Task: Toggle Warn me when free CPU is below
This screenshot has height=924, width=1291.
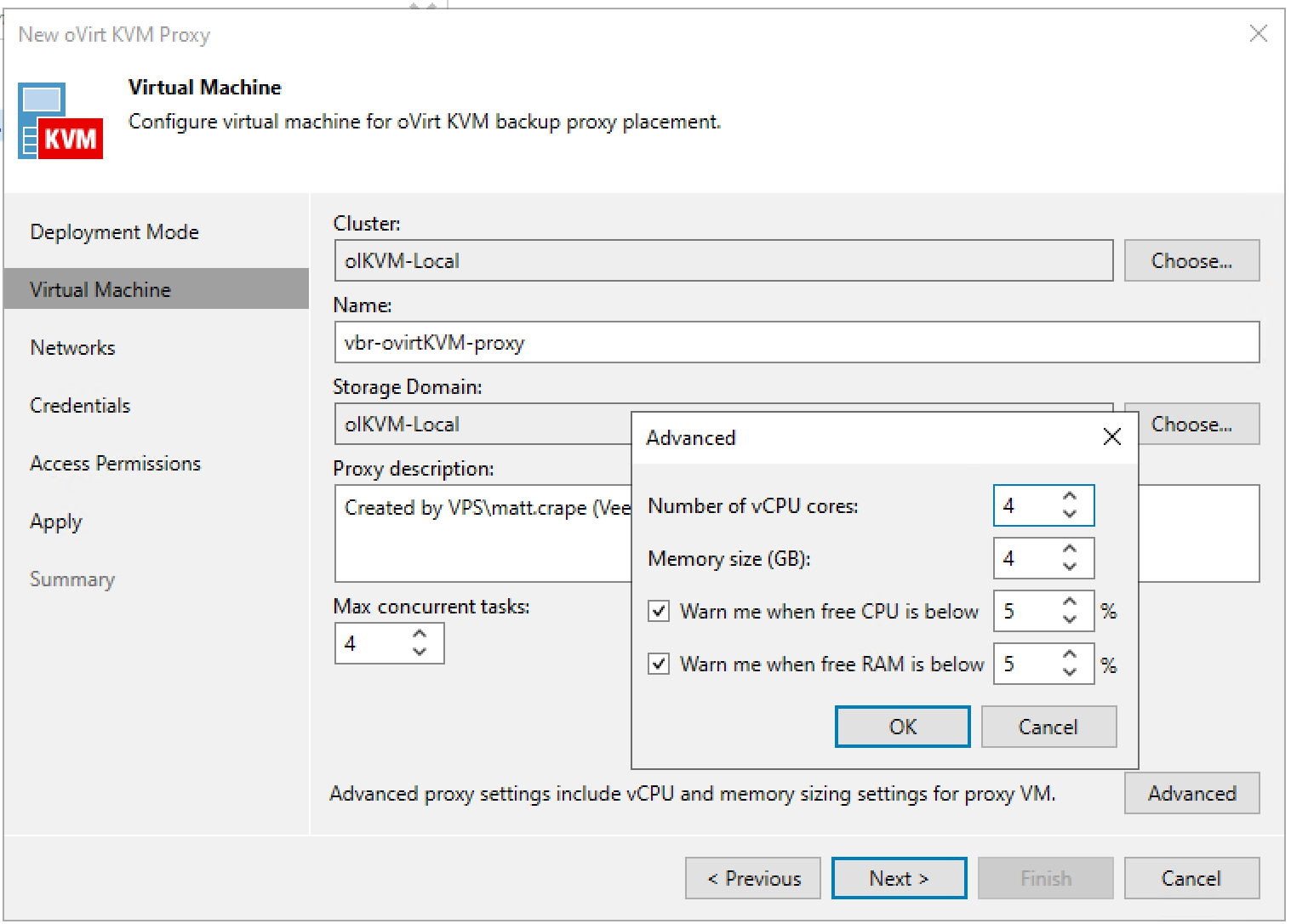Action: click(x=659, y=611)
